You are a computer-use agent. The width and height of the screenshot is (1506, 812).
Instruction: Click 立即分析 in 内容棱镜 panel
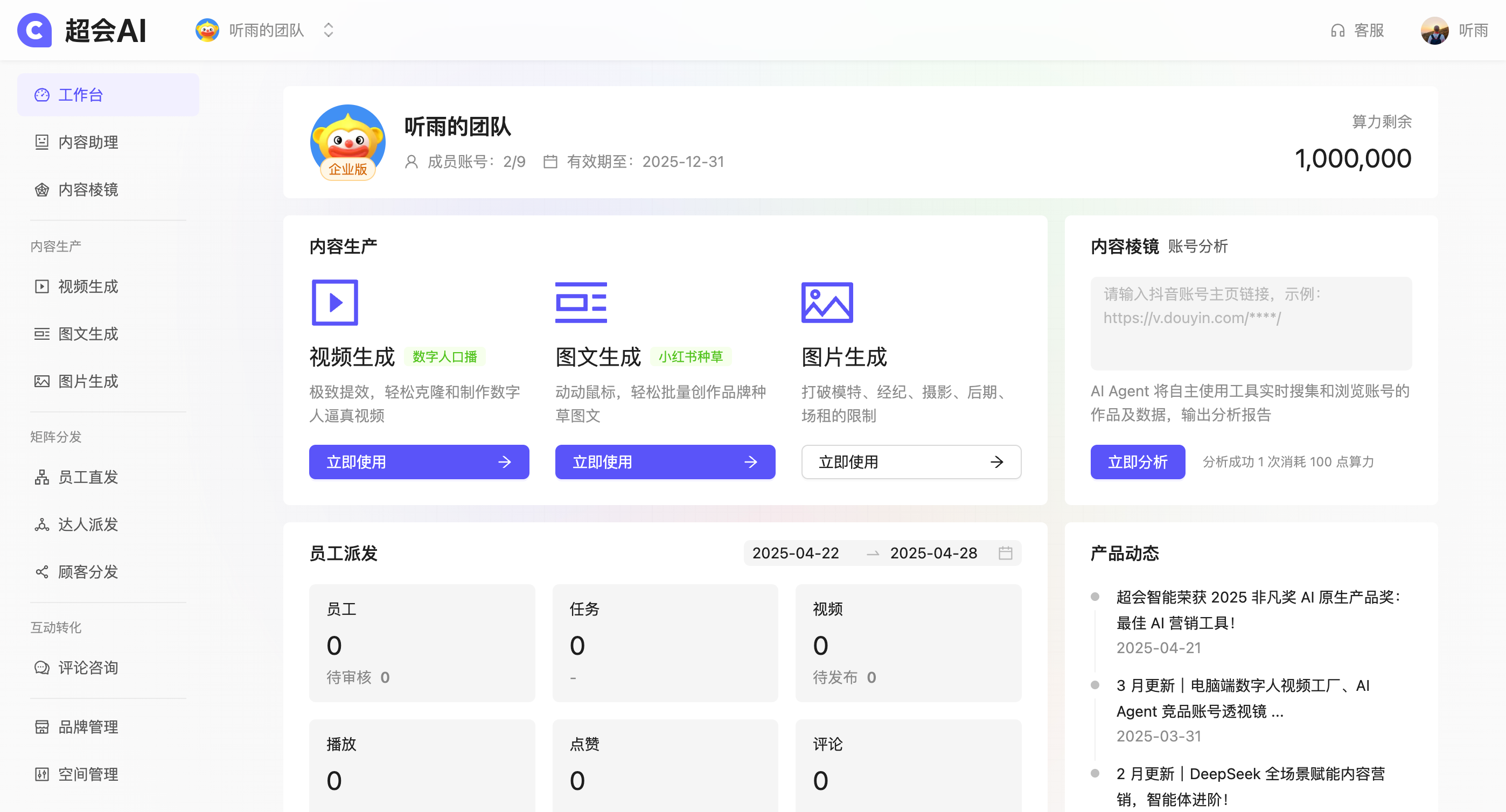(x=1137, y=462)
